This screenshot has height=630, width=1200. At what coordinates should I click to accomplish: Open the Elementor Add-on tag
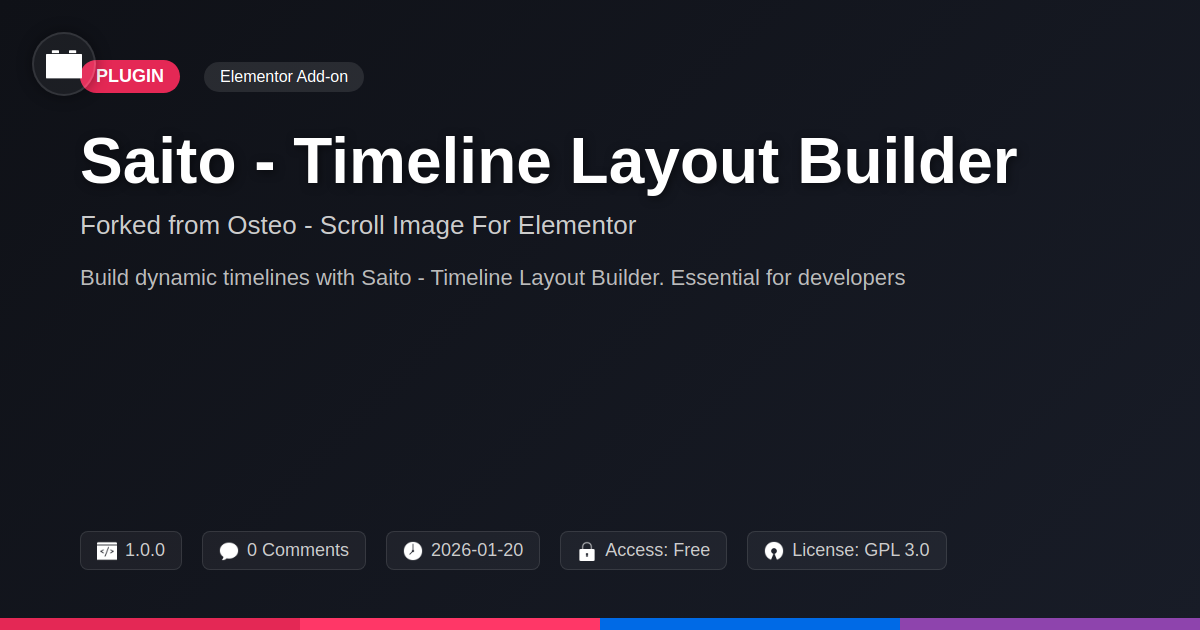pyautogui.click(x=284, y=77)
